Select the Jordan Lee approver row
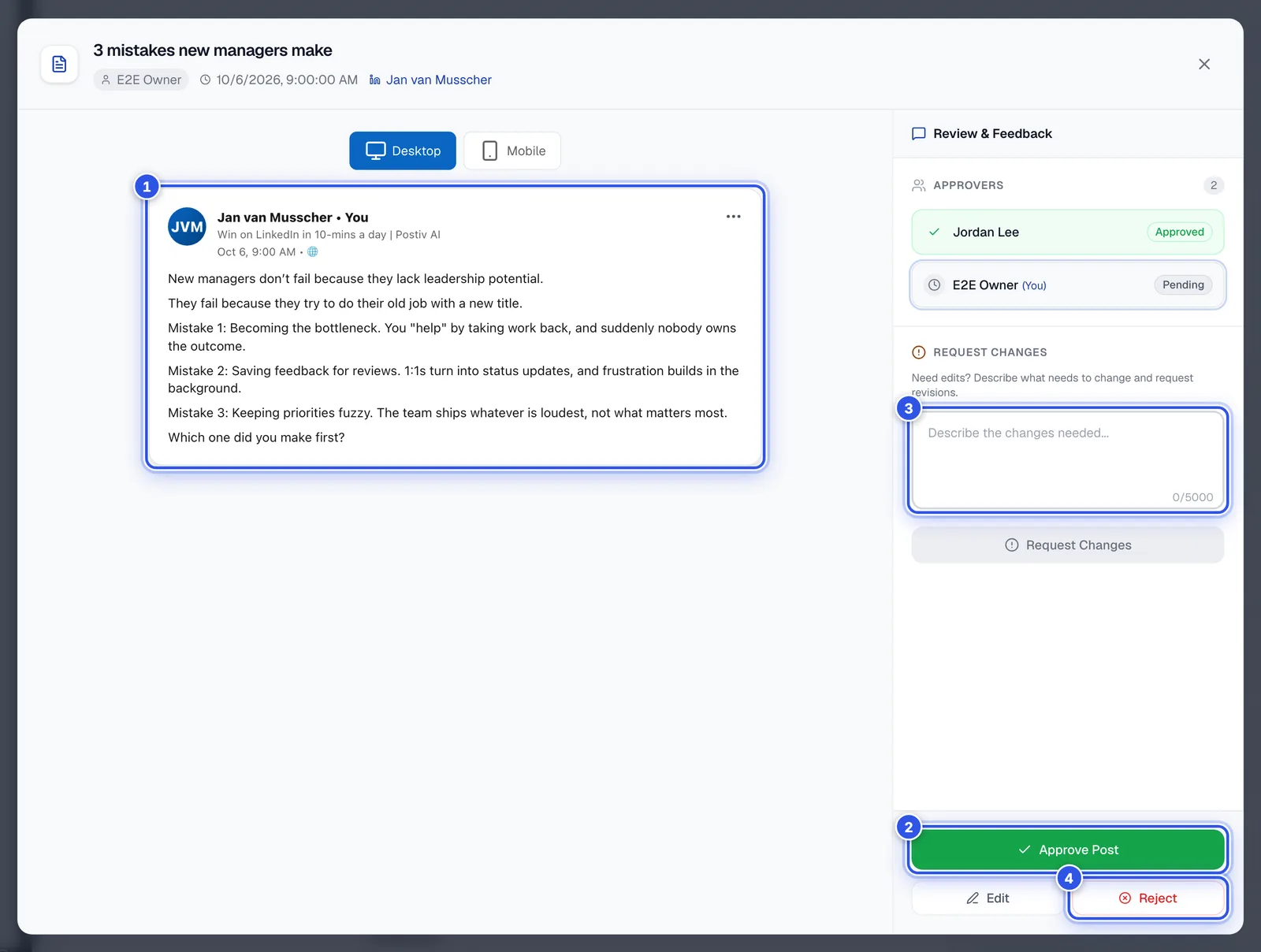Screen dimensions: 1261x952 point(1068,232)
